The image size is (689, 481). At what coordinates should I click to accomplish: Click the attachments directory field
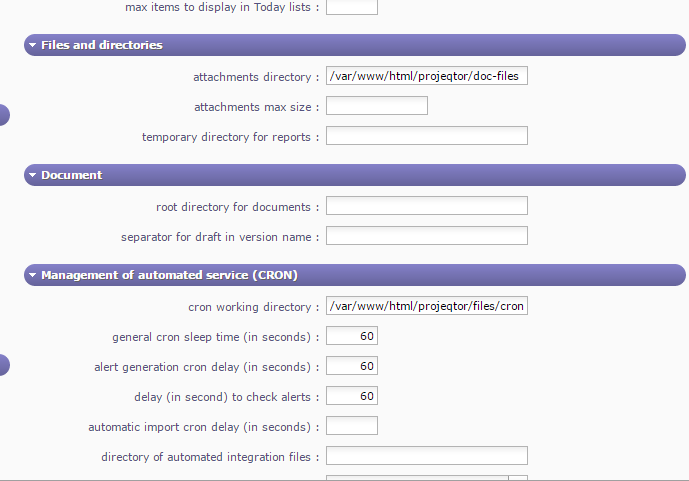[426, 76]
